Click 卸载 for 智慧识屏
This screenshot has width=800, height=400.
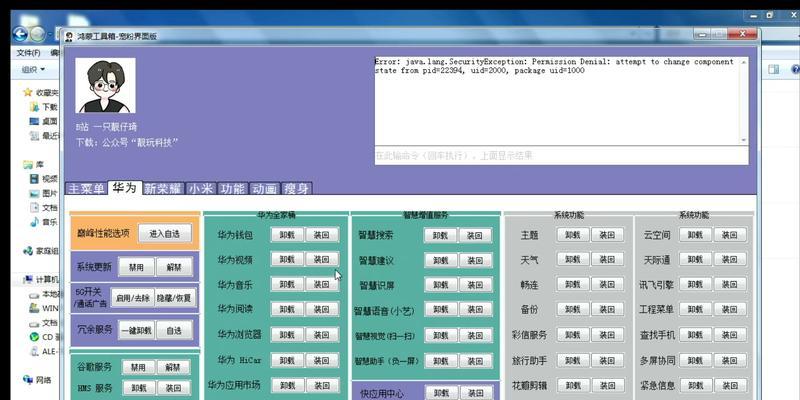[x=441, y=285]
